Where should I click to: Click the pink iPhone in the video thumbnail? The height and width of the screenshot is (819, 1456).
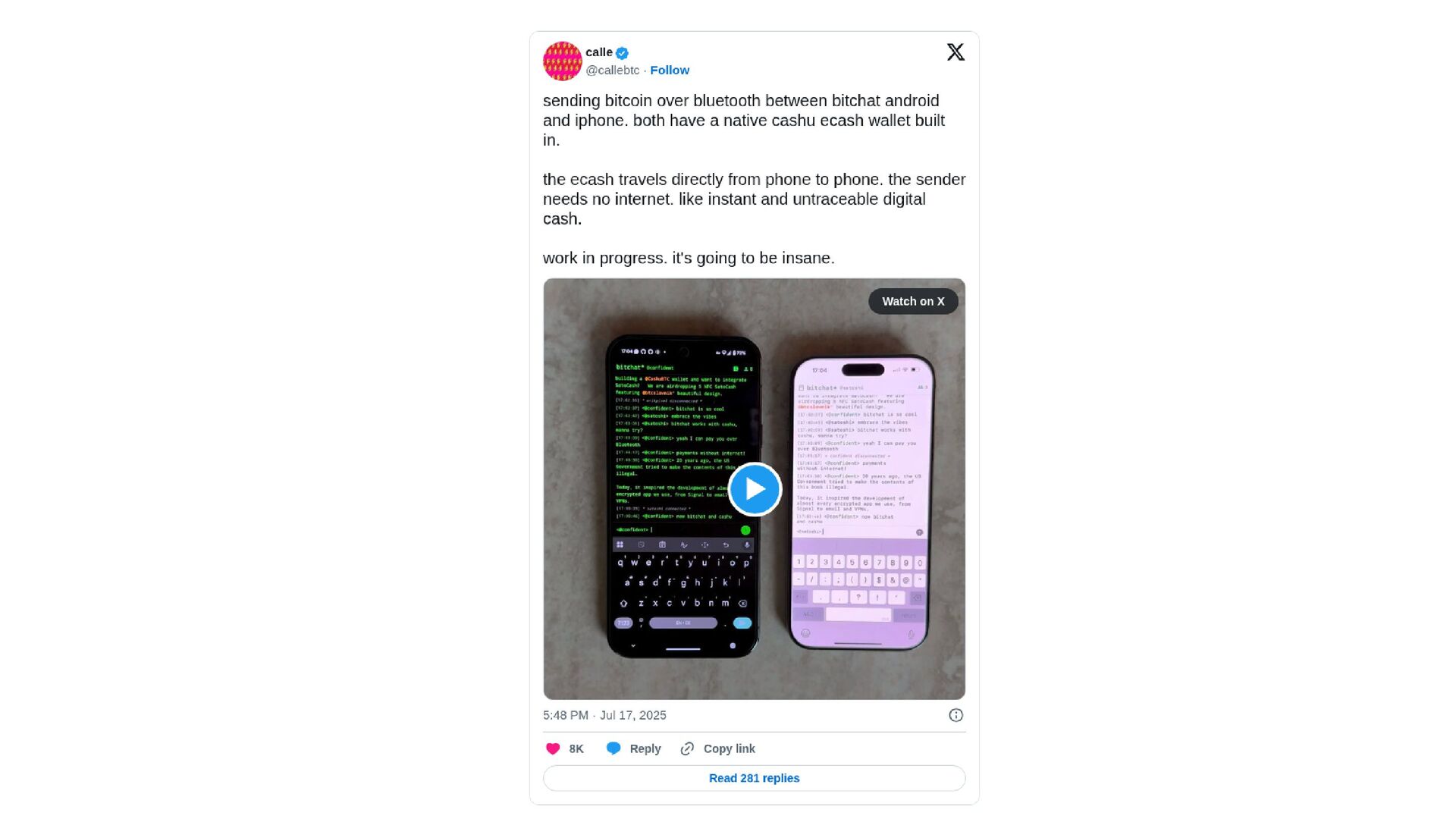tap(862, 502)
